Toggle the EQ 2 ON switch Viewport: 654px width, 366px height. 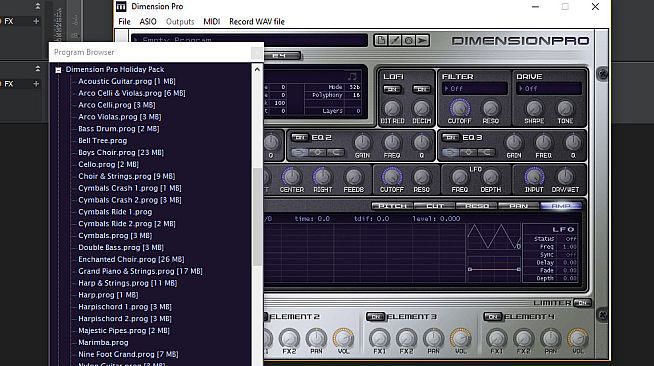[x=299, y=138]
